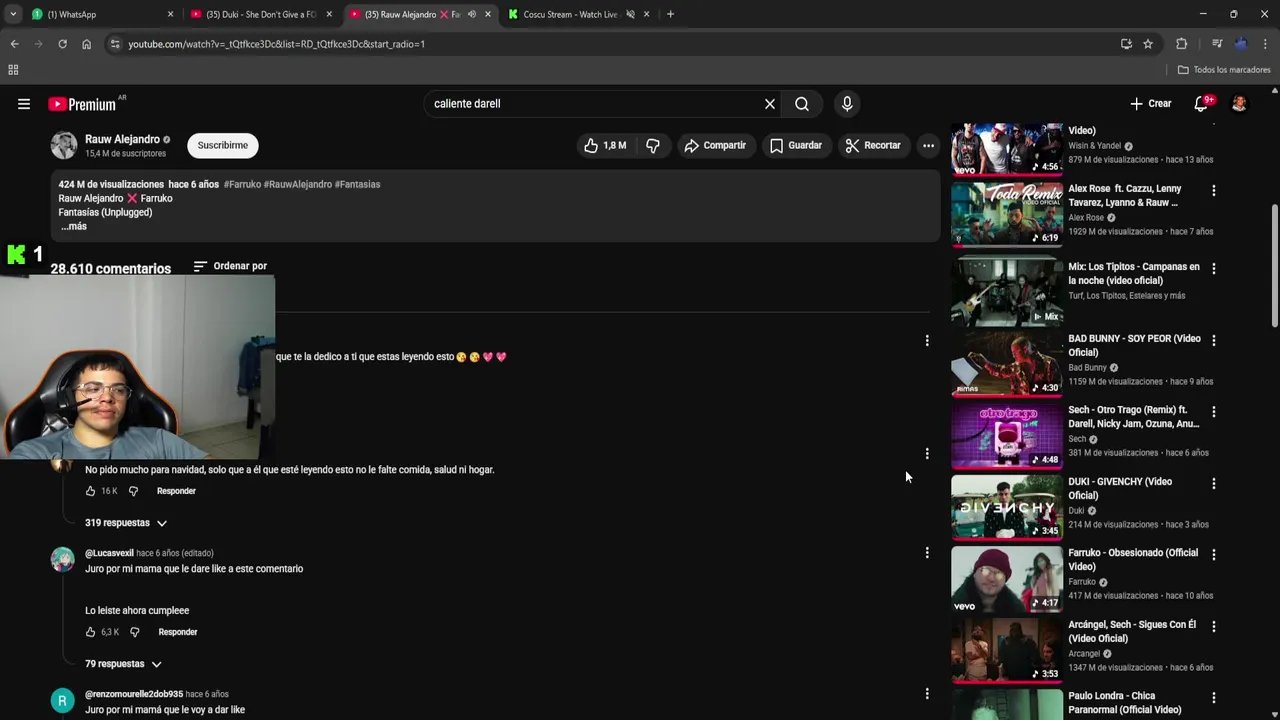Start voice search with microphone icon
Image resolution: width=1280 pixels, height=720 pixels.
[x=847, y=104]
